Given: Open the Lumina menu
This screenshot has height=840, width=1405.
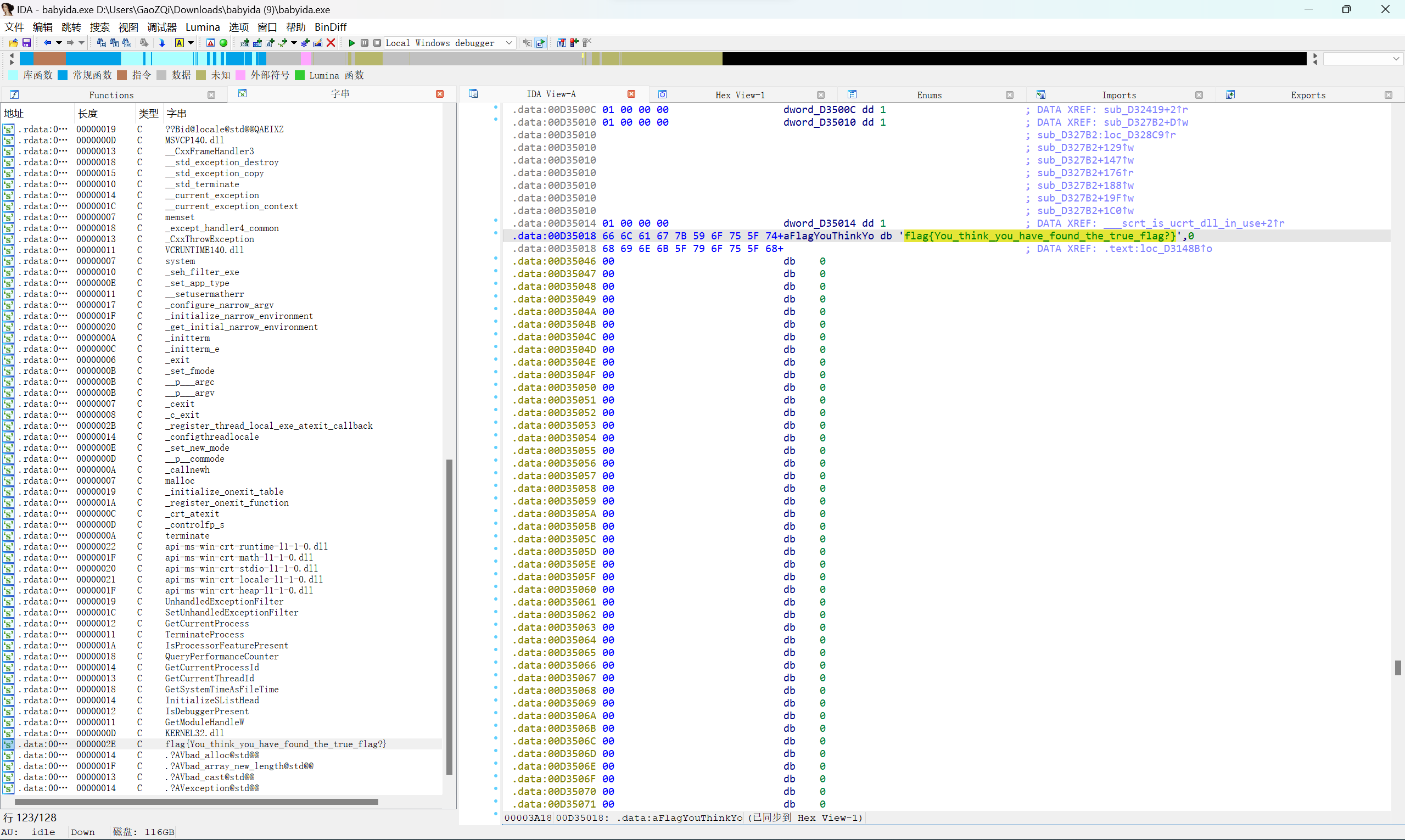Looking at the screenshot, I should coord(203,27).
